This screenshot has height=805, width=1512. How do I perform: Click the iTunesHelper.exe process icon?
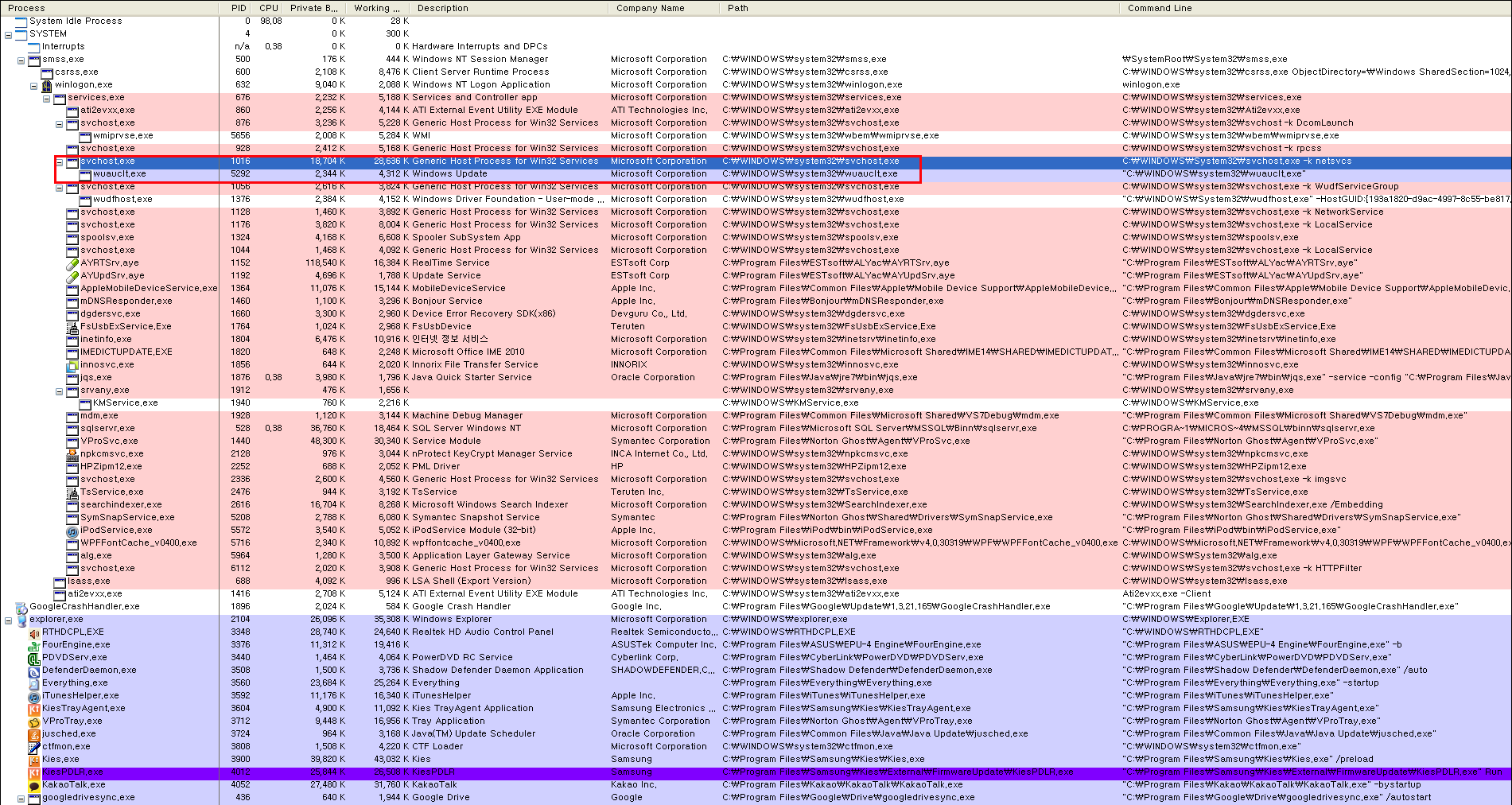click(x=34, y=696)
